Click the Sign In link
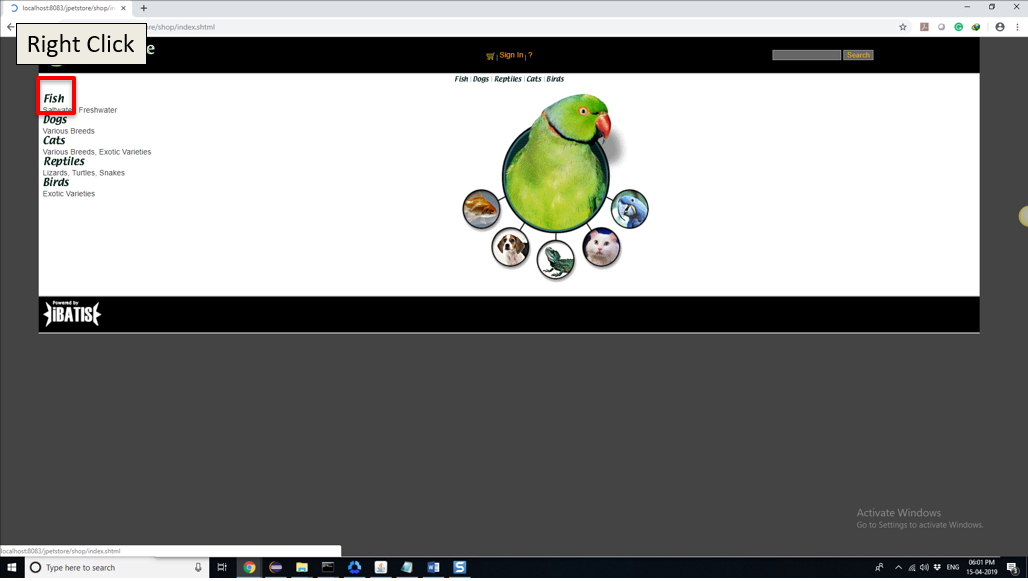 pos(511,55)
